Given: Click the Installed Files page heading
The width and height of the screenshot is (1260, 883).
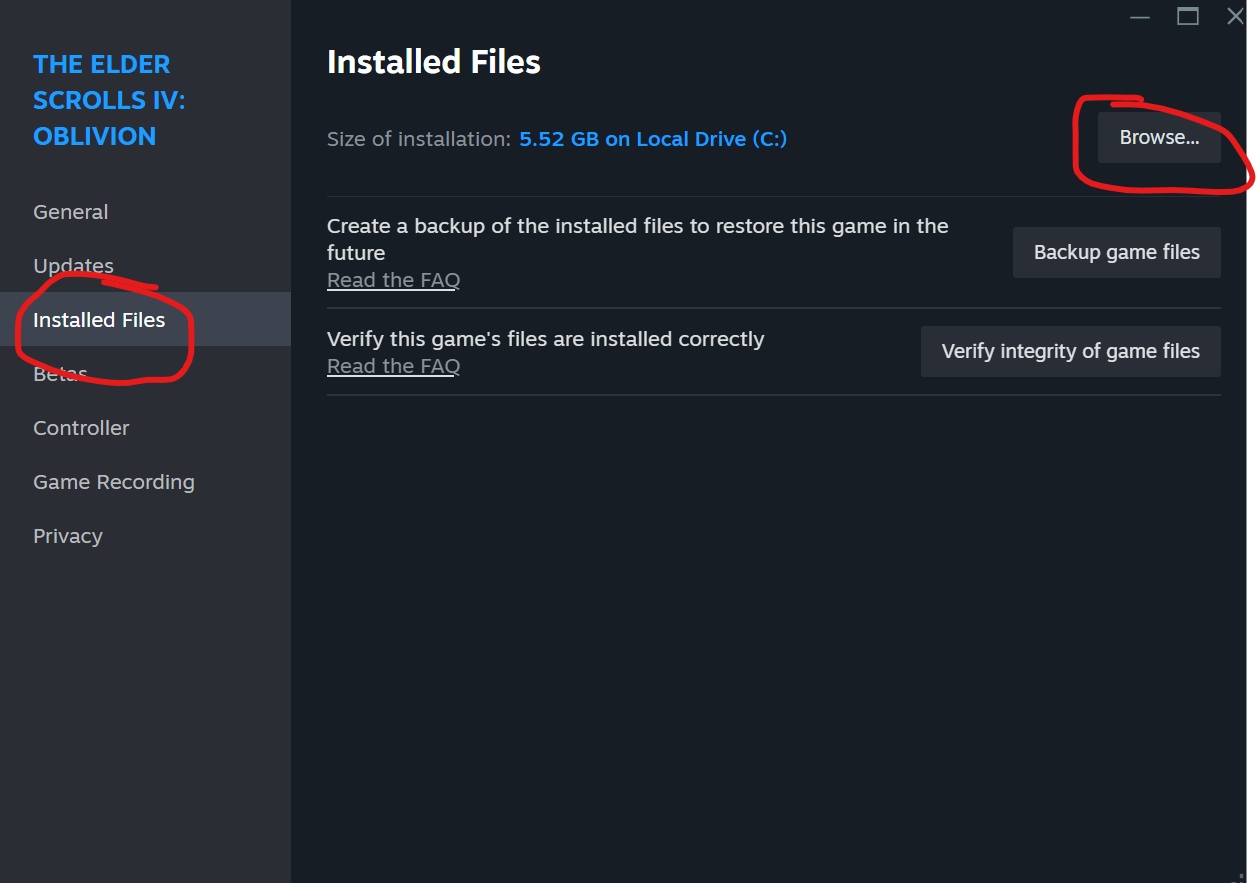Looking at the screenshot, I should tap(434, 62).
